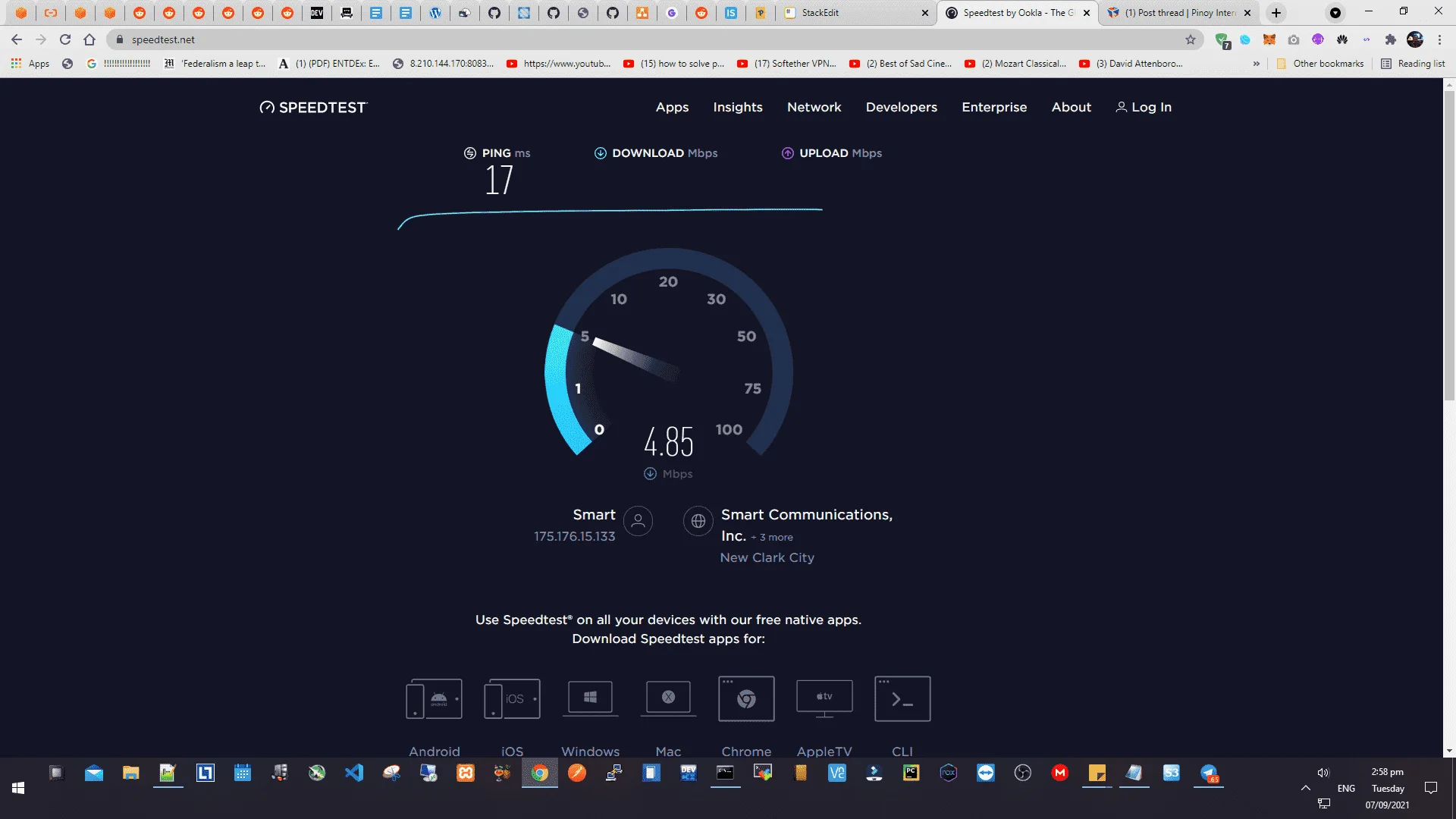This screenshot has height=819, width=1456.
Task: Open the Developers navigation menu
Action: tap(902, 107)
